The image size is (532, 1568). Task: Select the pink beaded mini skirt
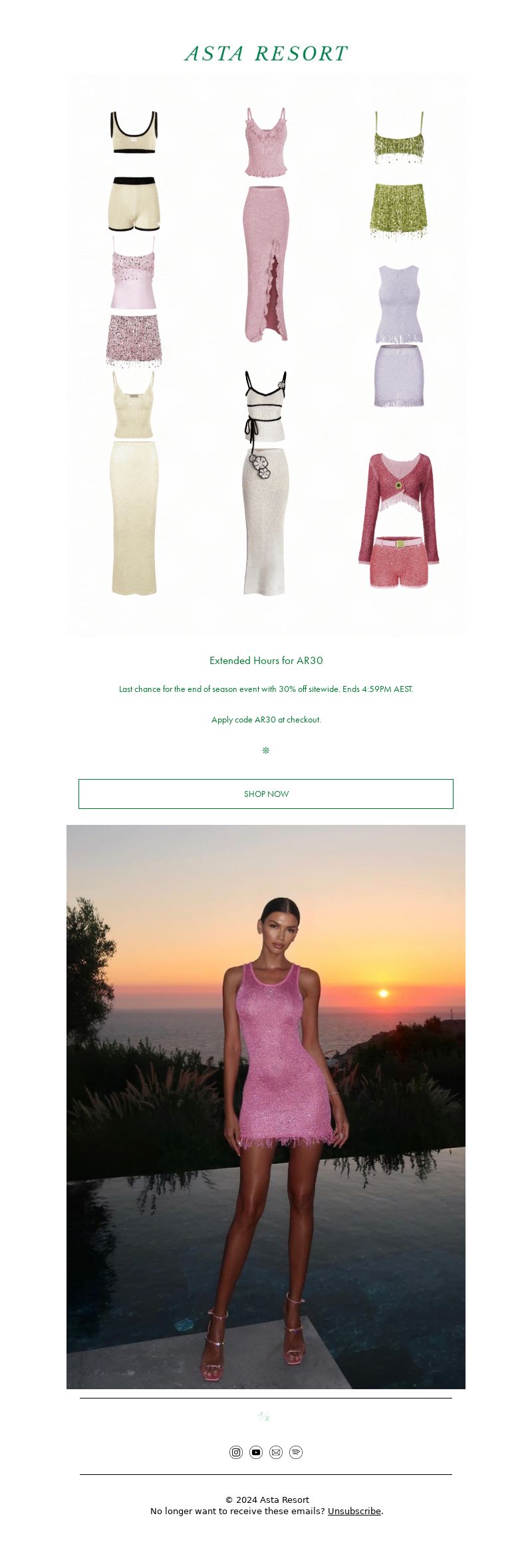tap(134, 340)
